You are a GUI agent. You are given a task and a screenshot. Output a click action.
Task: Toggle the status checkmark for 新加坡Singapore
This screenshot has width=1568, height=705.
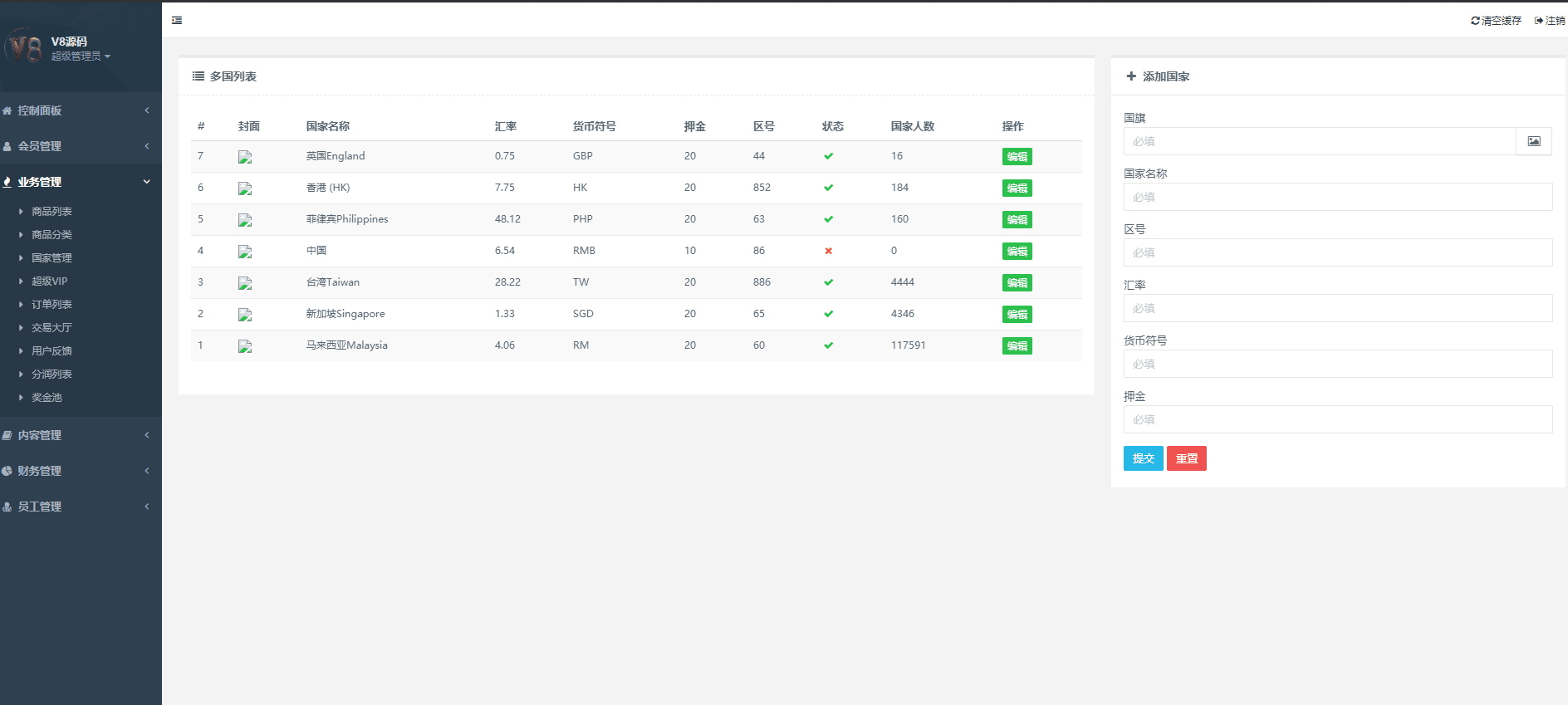coord(828,314)
